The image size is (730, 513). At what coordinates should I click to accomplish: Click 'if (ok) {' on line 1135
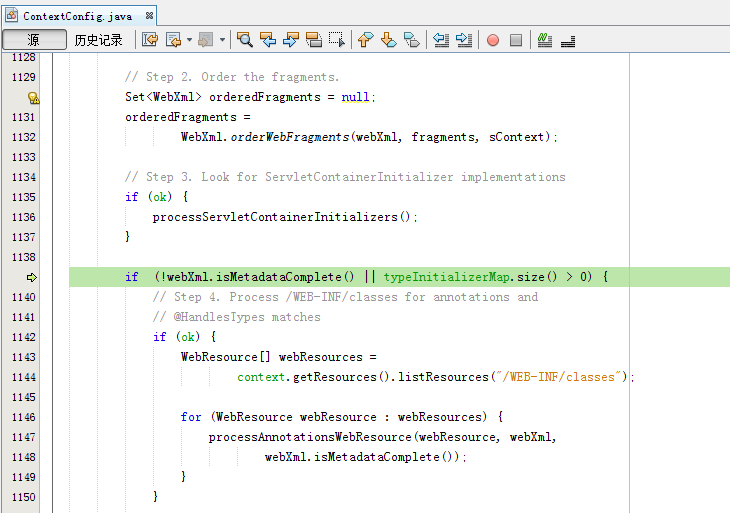pos(156,197)
